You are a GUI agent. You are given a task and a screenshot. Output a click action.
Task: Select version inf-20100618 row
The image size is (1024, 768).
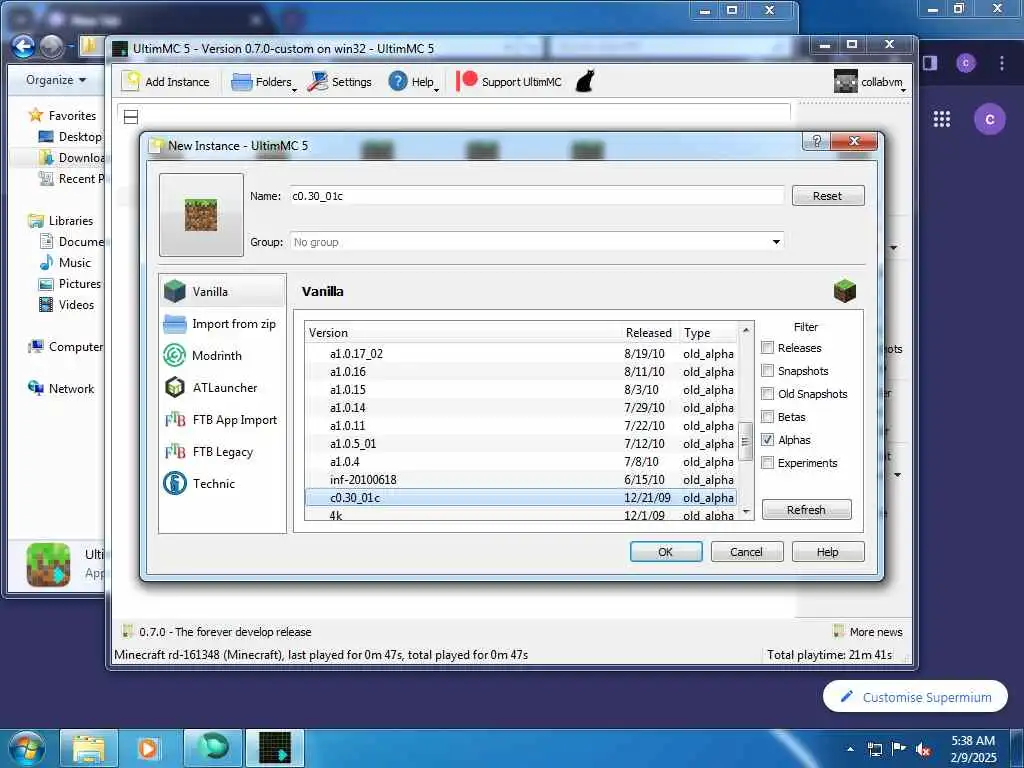click(x=521, y=479)
